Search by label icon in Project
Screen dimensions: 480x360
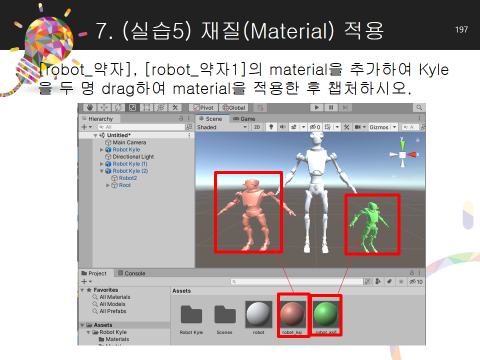[x=389, y=282]
